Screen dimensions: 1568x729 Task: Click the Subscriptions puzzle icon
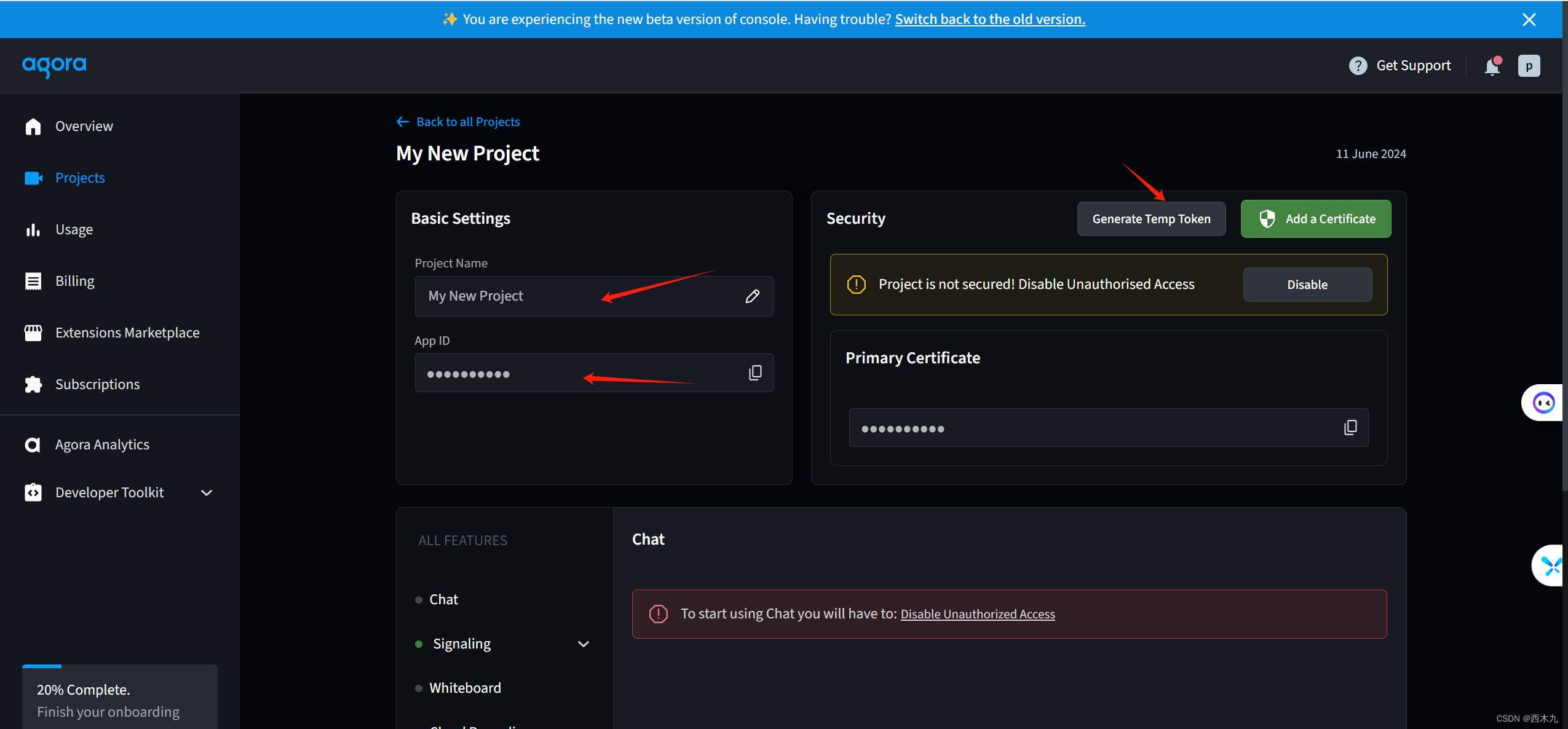point(33,384)
